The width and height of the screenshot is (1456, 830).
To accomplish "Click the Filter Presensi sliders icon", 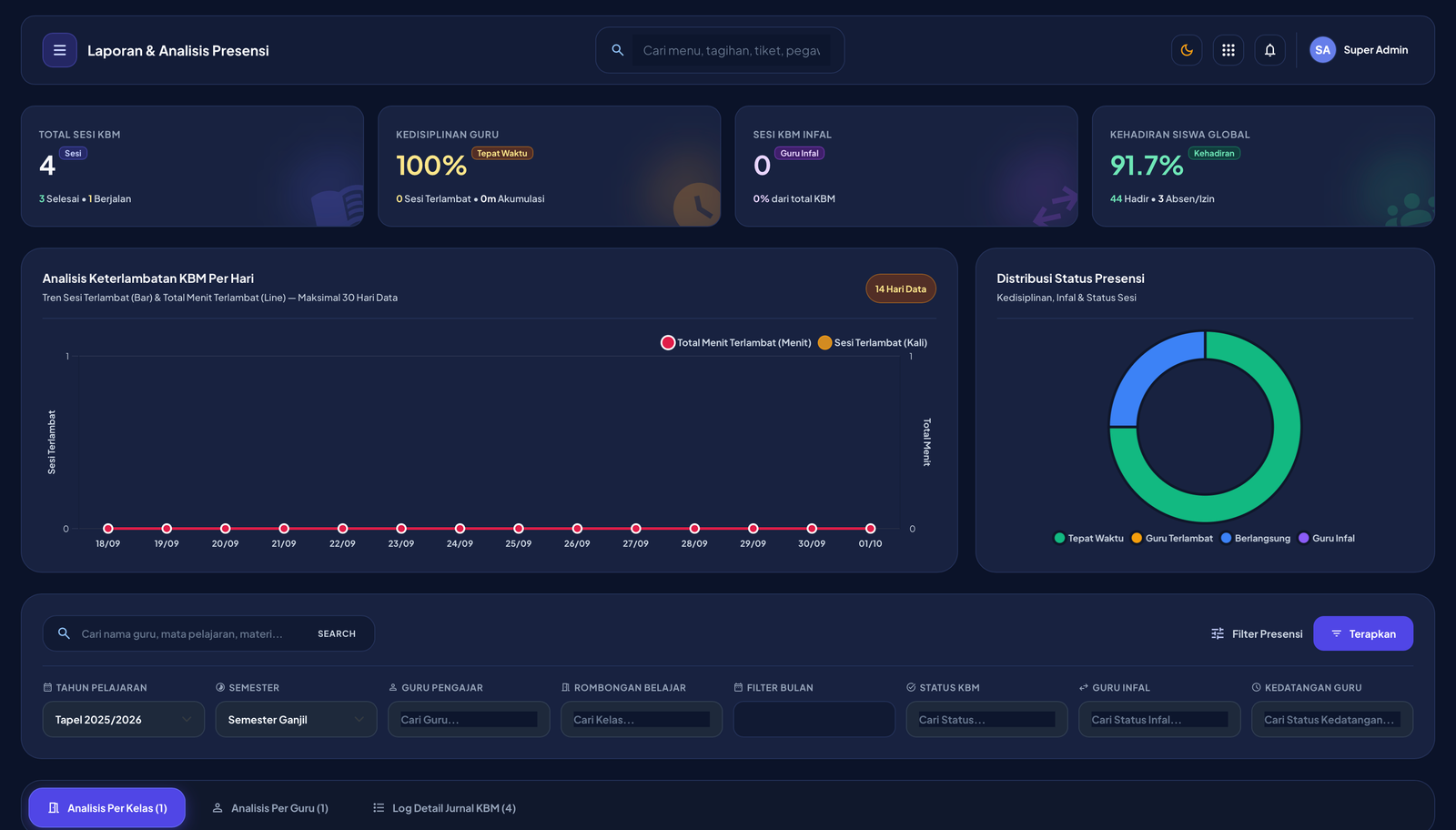I will pyautogui.click(x=1218, y=633).
